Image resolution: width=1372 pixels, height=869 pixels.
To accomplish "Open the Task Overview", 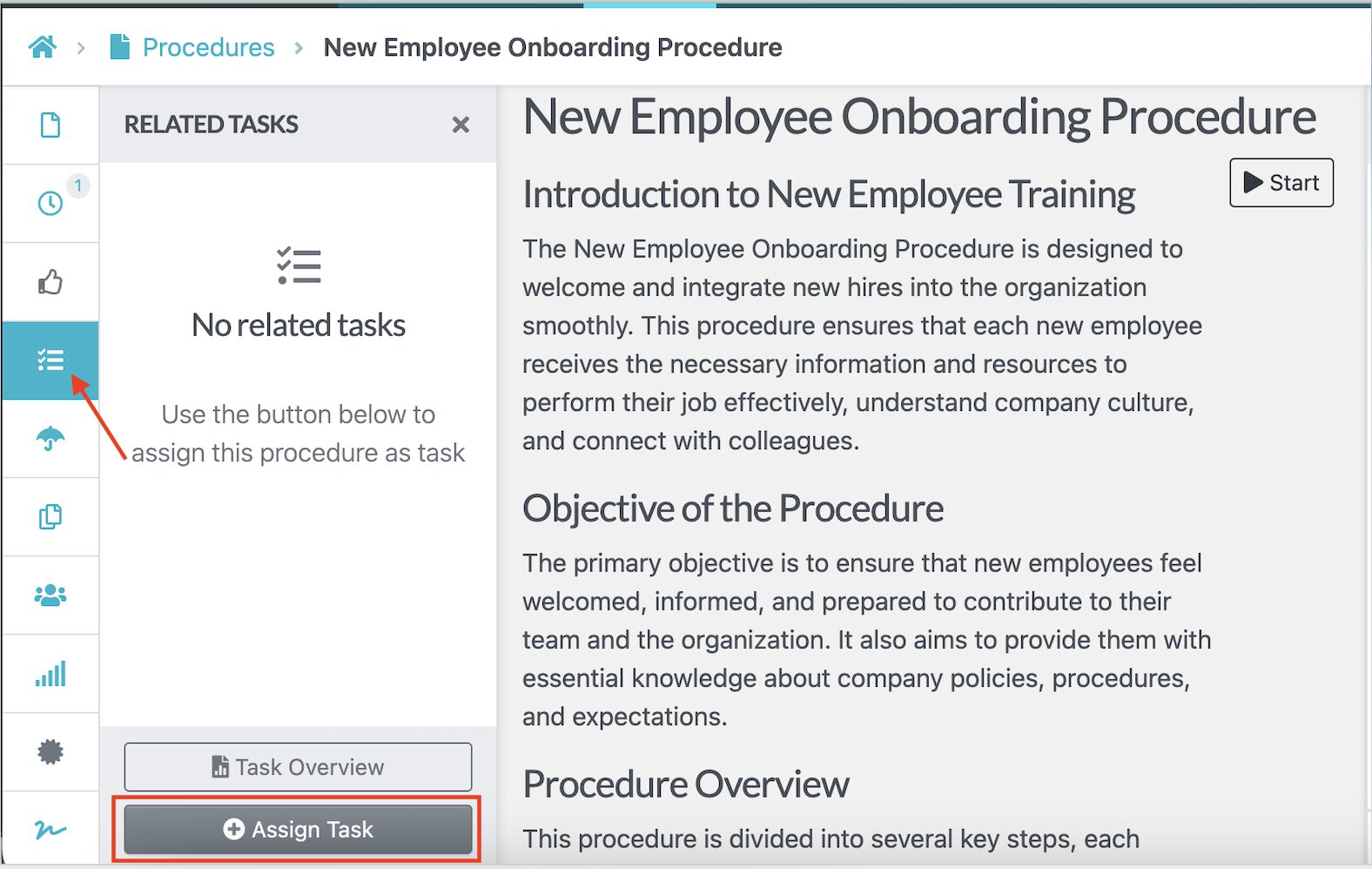I will pos(297,767).
